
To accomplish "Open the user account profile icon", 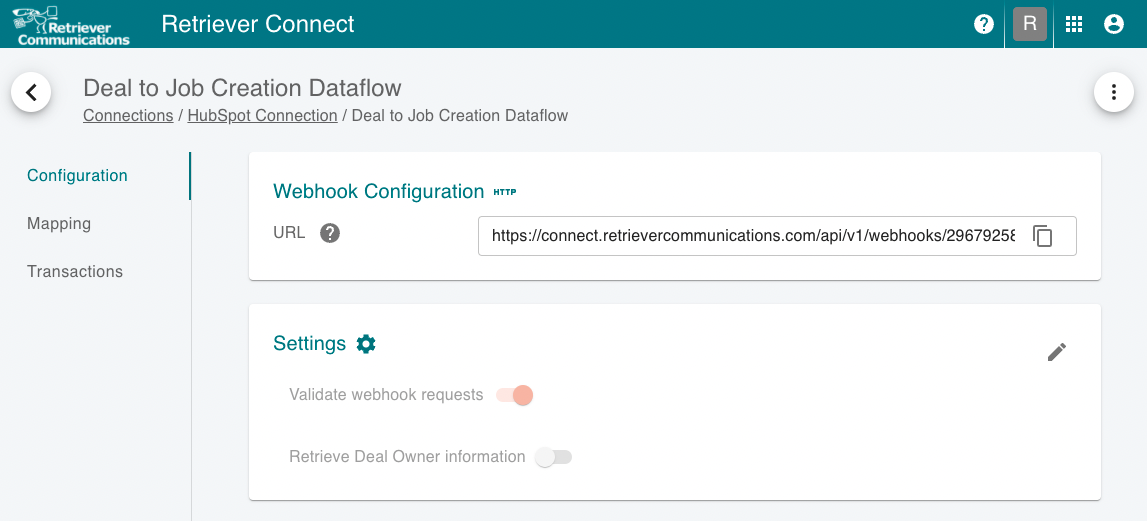I will tap(1113, 24).
